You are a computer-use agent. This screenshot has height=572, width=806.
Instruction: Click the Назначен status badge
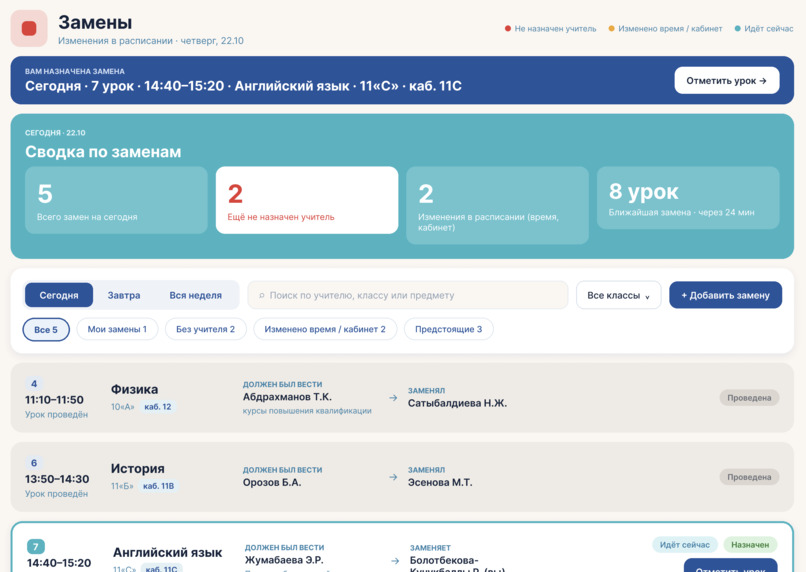click(750, 545)
